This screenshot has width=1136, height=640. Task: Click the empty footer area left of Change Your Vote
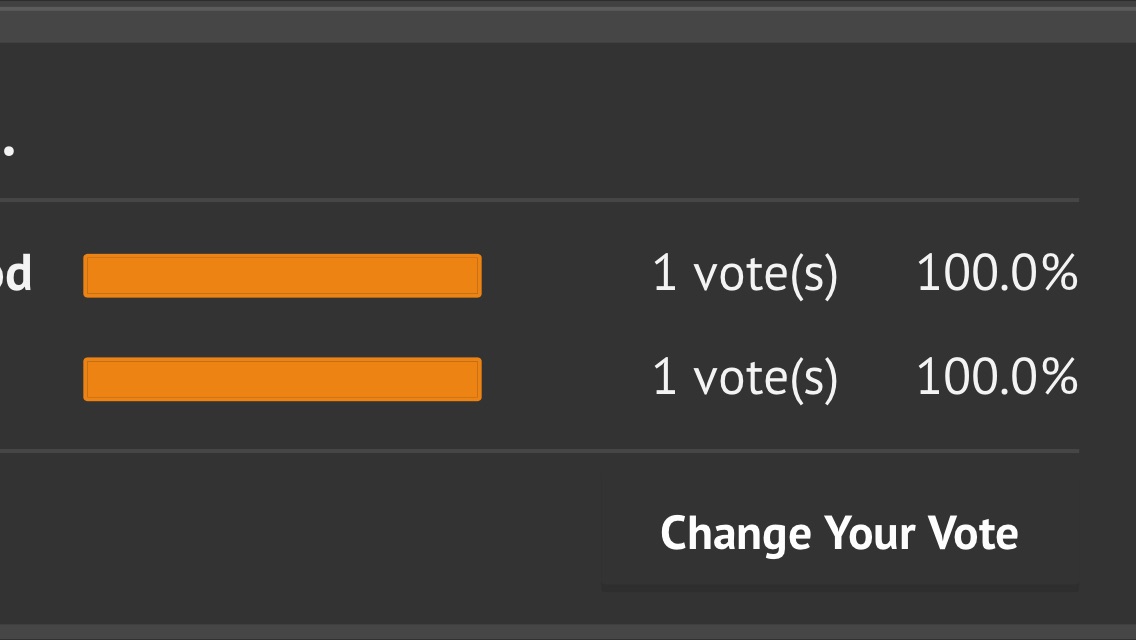300,533
